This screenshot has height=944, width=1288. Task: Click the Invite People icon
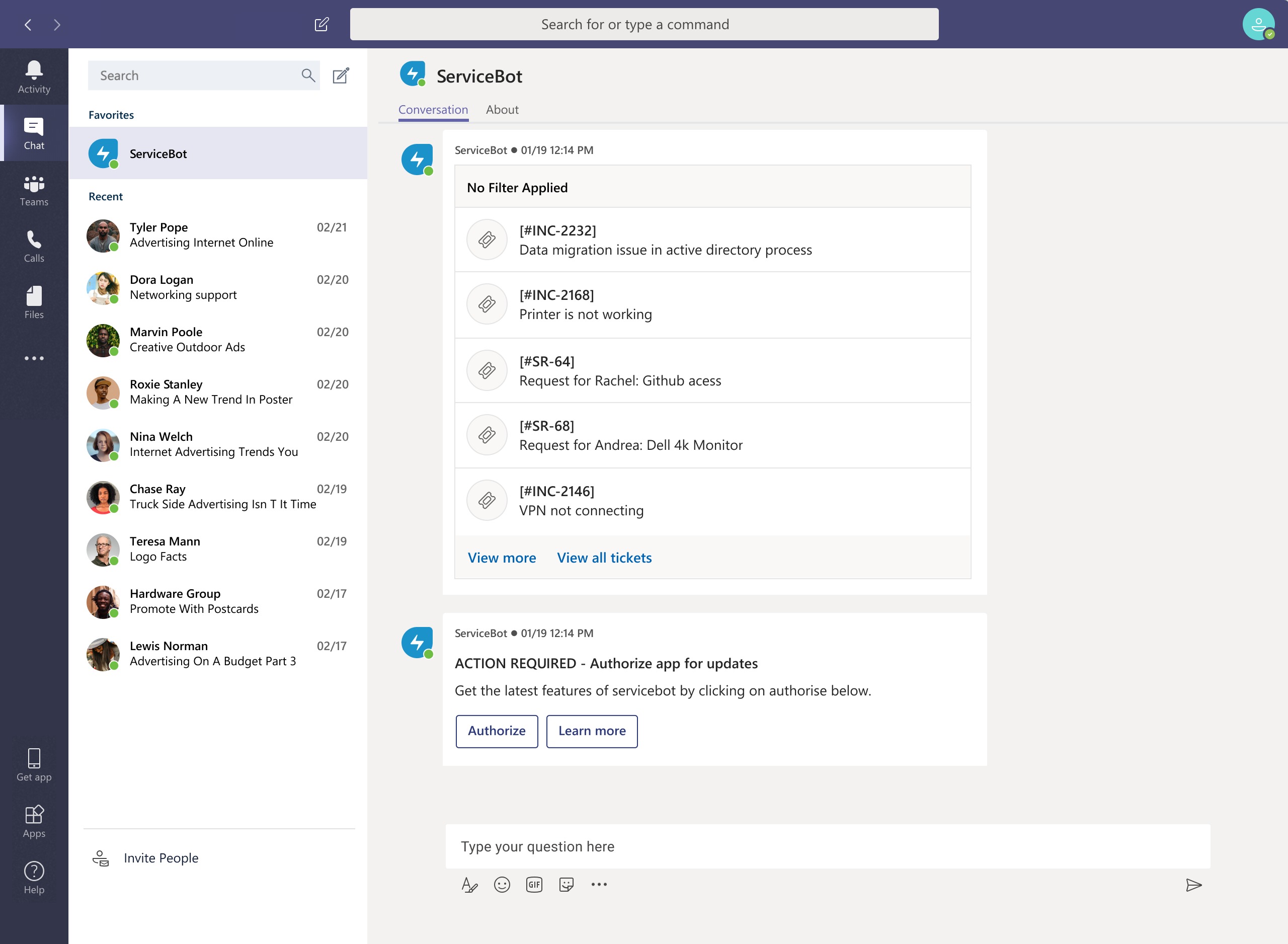pyautogui.click(x=101, y=858)
